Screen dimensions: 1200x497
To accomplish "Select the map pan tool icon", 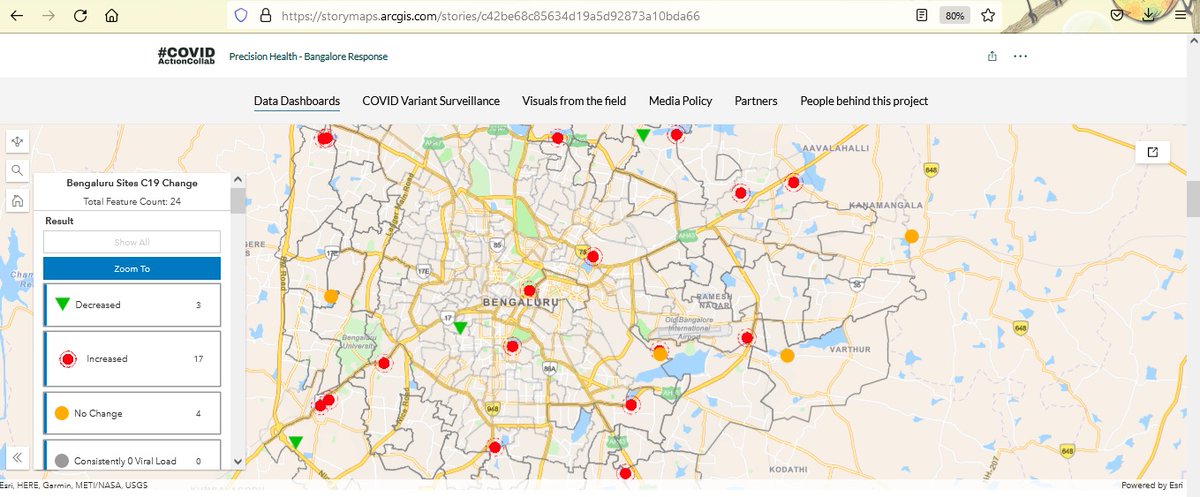I will coord(18,142).
